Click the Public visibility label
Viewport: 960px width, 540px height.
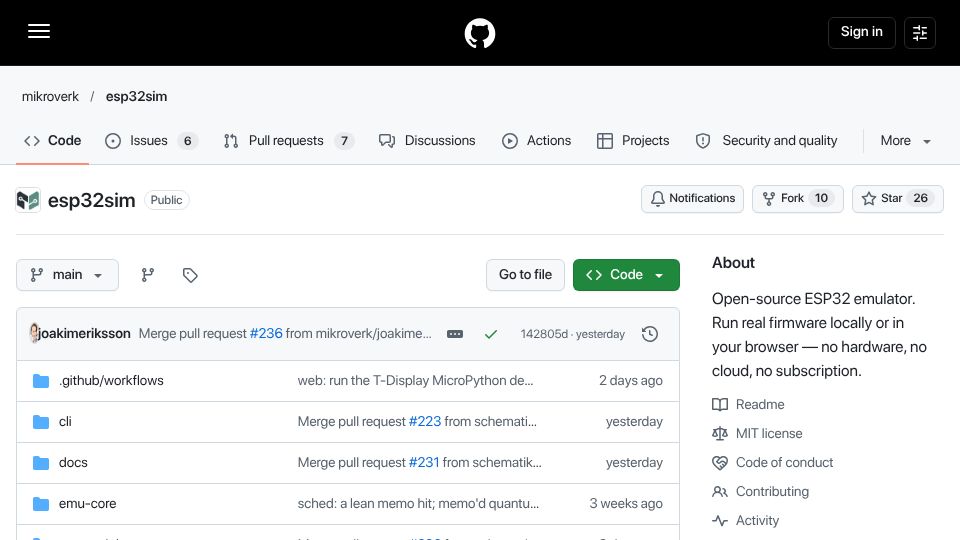167,200
